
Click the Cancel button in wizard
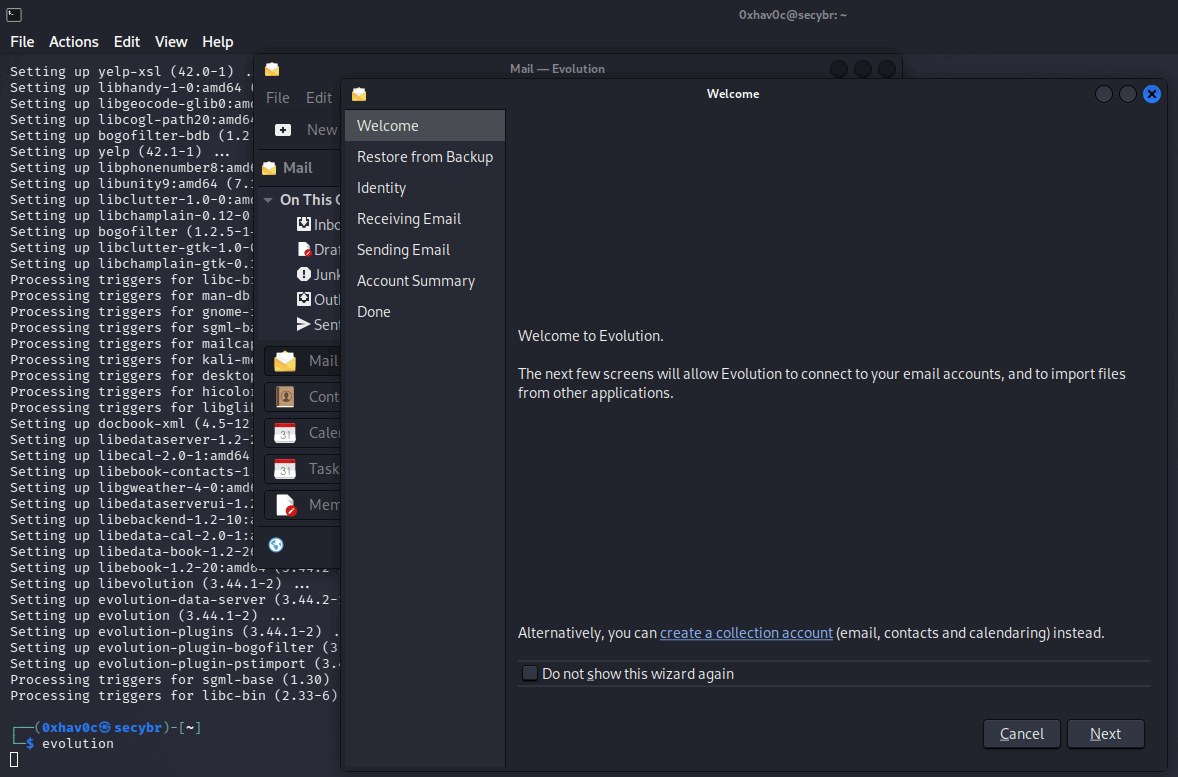[1021, 733]
